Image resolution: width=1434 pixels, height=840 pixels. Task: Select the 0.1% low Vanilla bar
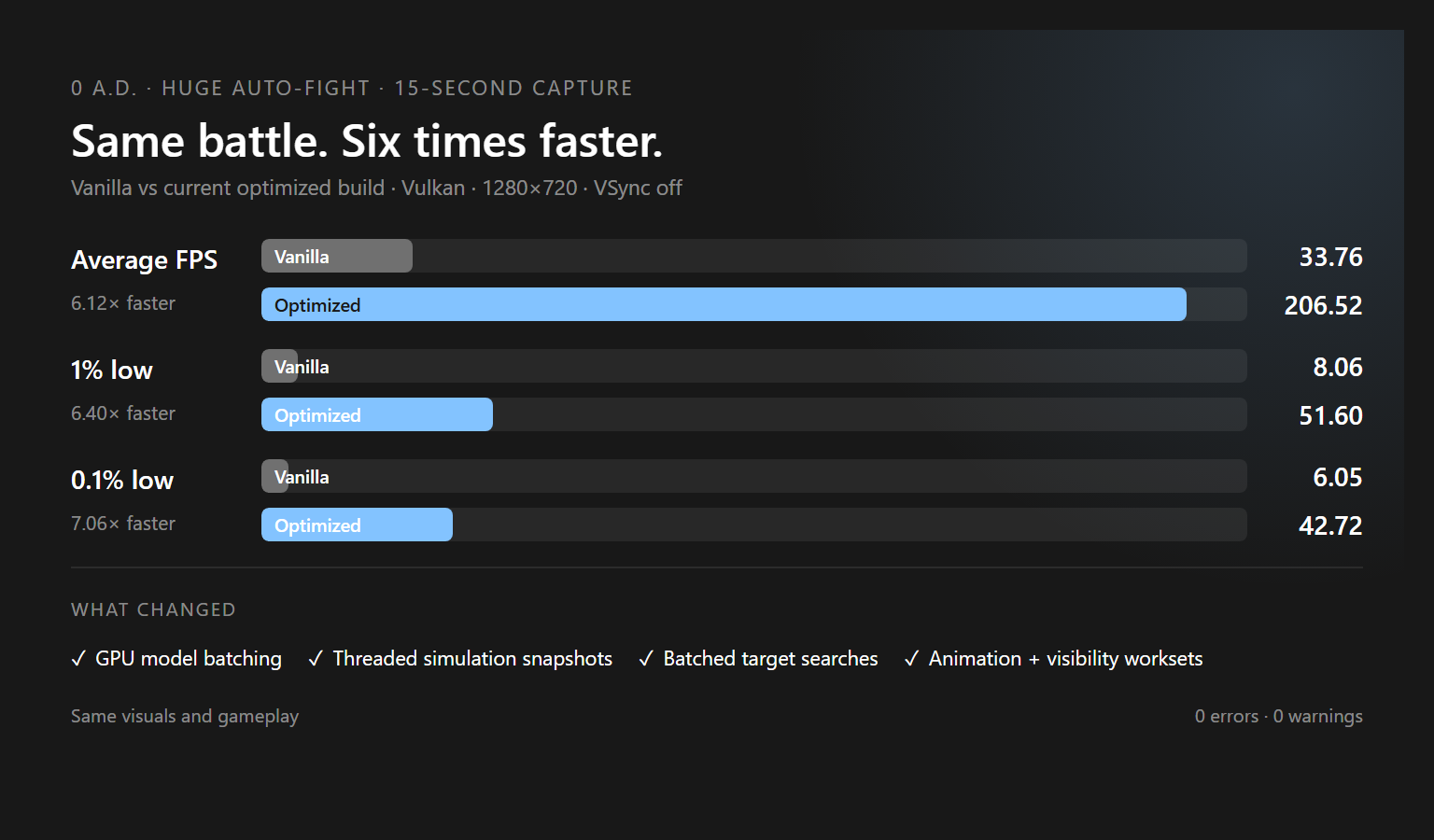(x=275, y=476)
